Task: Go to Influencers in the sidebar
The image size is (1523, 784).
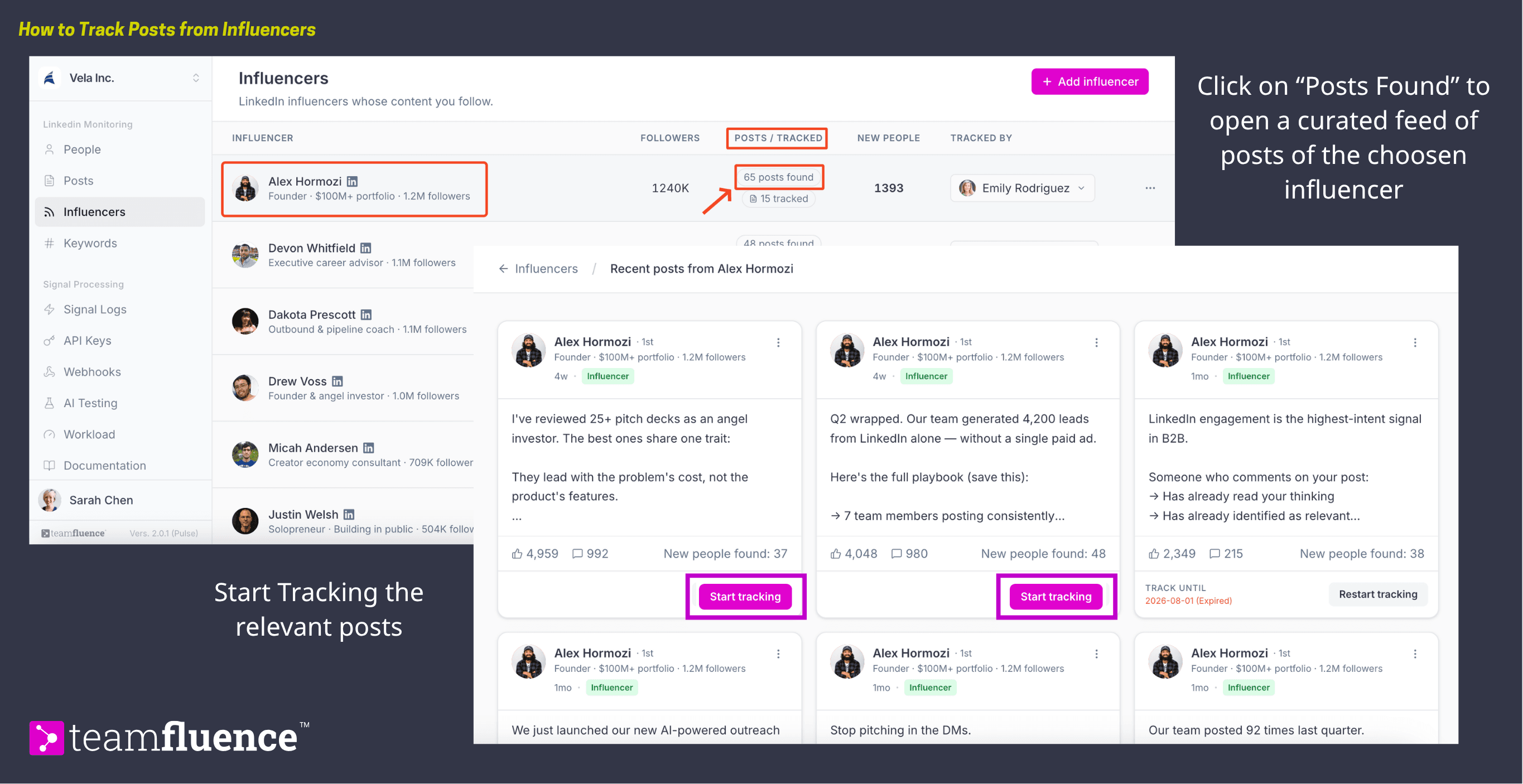Action: pos(120,212)
